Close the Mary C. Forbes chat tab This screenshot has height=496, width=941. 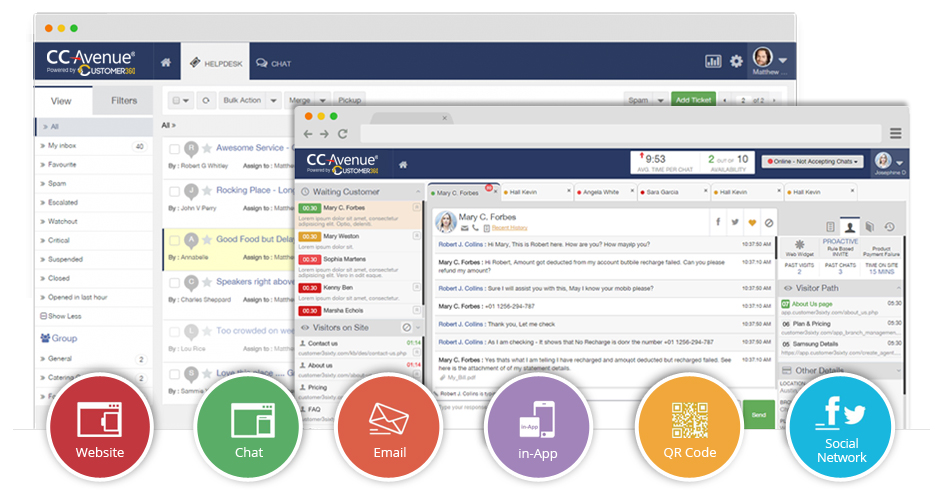point(496,192)
